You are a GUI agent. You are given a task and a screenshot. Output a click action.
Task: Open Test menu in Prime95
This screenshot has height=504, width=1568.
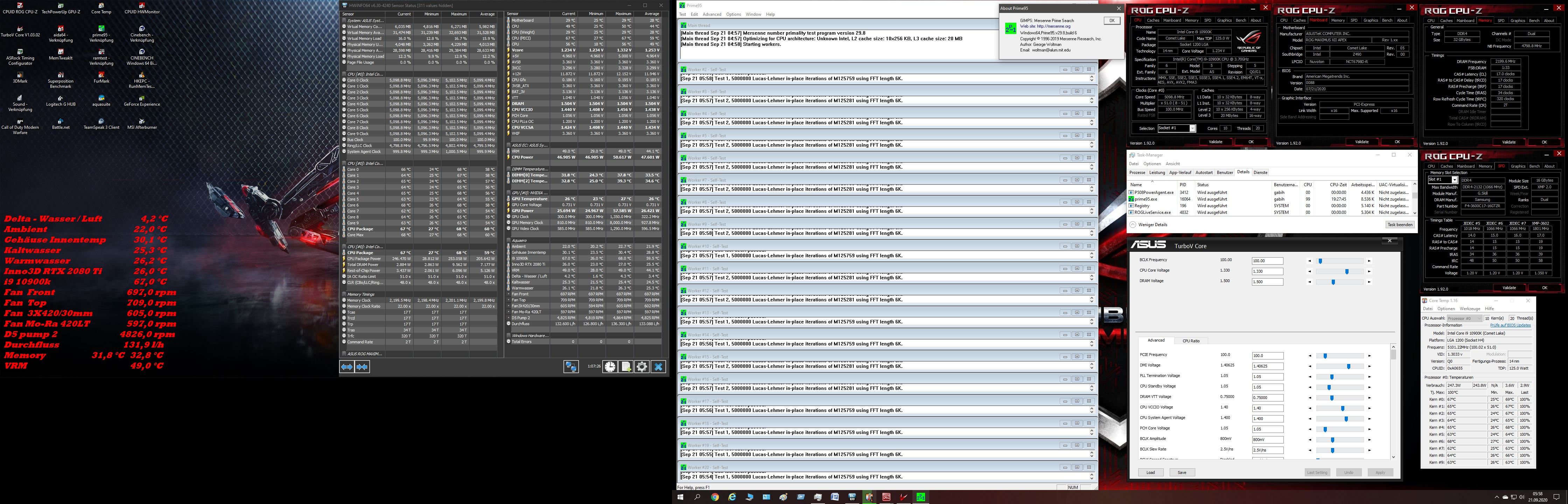click(682, 14)
